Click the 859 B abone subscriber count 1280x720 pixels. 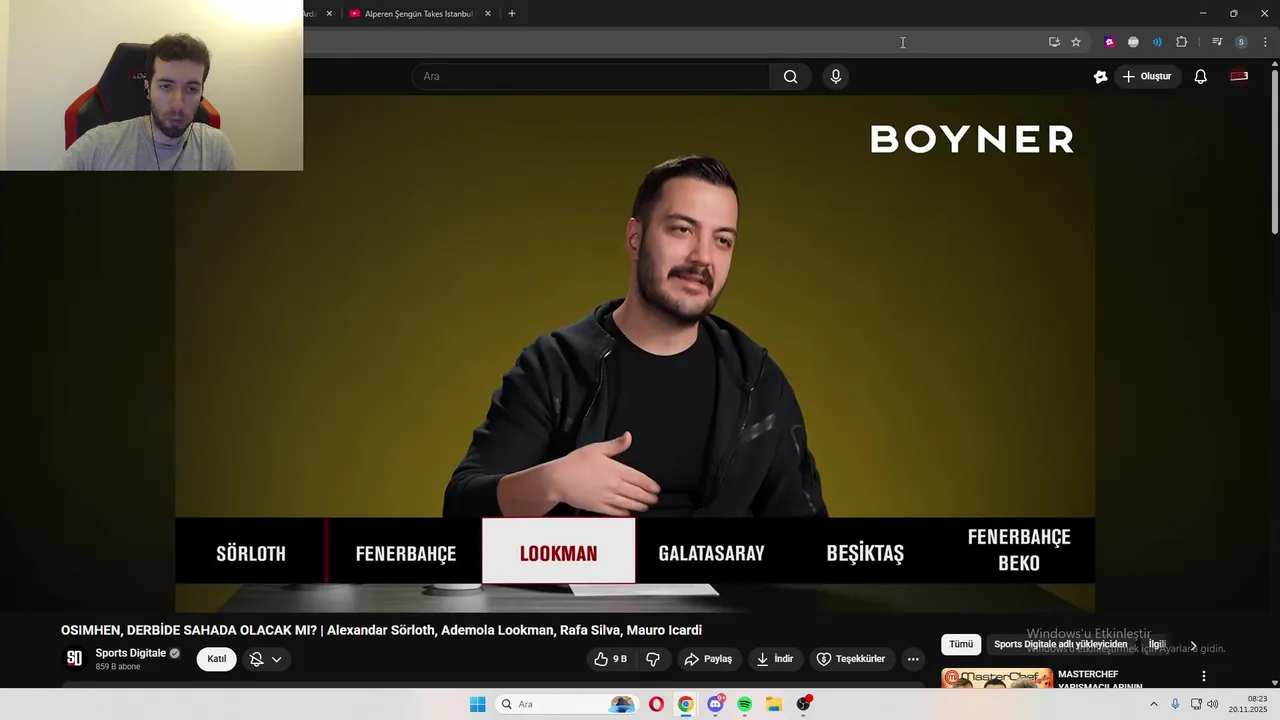tap(118, 666)
